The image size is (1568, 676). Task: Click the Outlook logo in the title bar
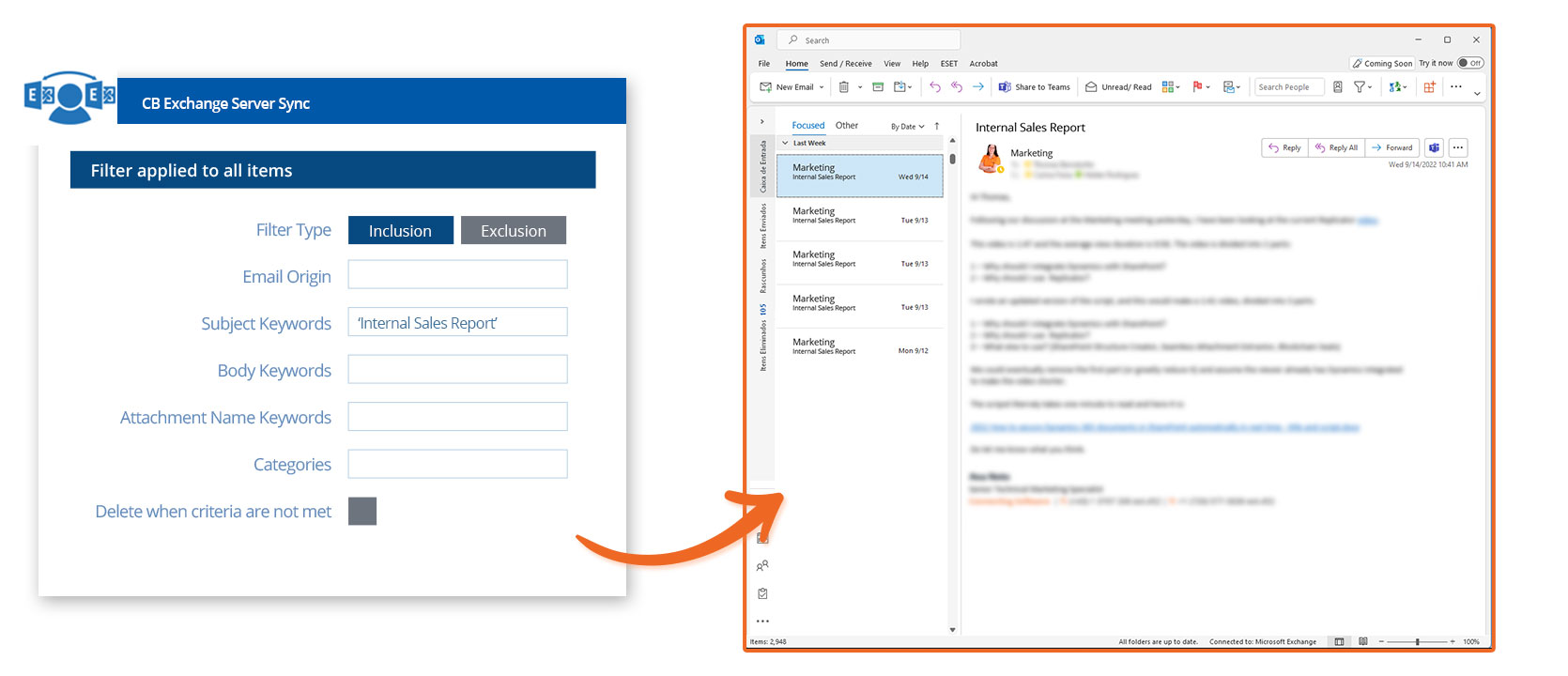pos(760,40)
